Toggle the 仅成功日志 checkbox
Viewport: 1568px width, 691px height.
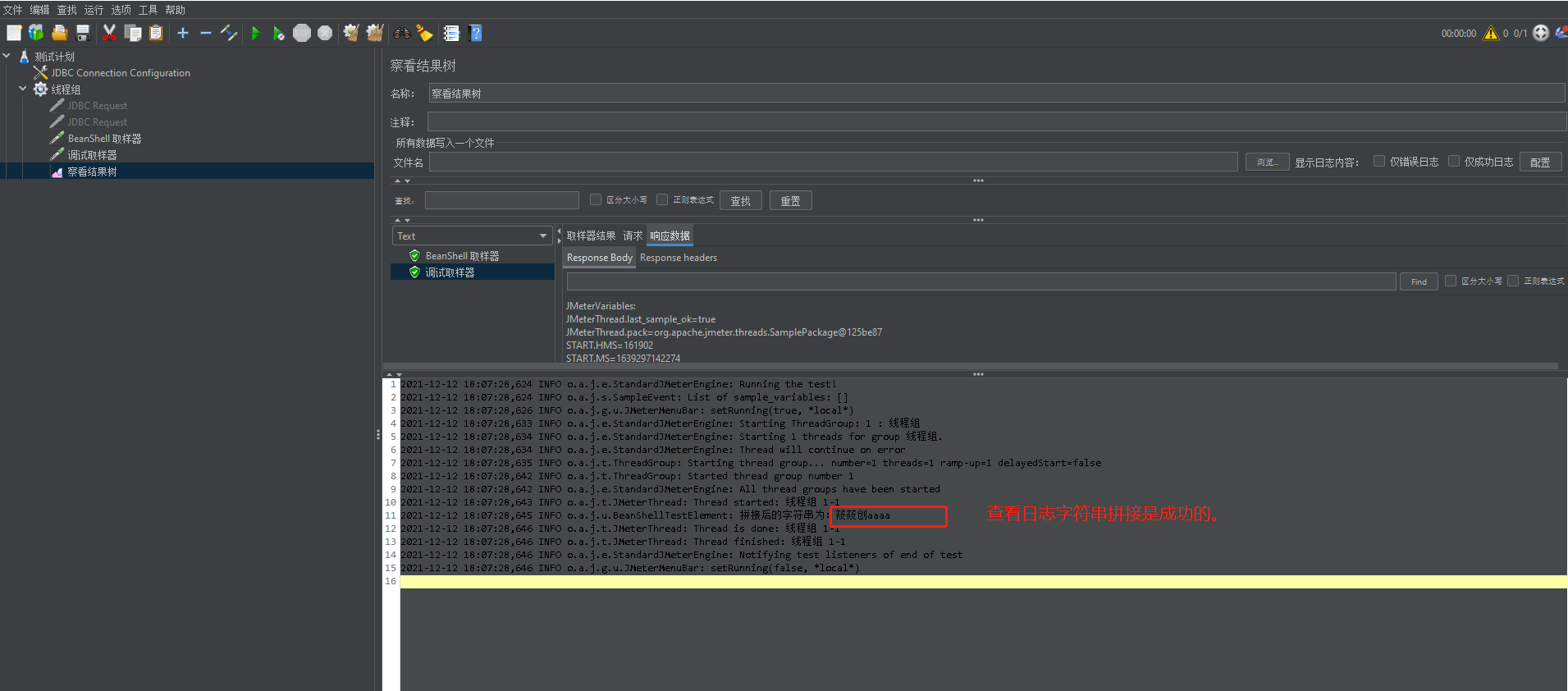[x=1454, y=162]
